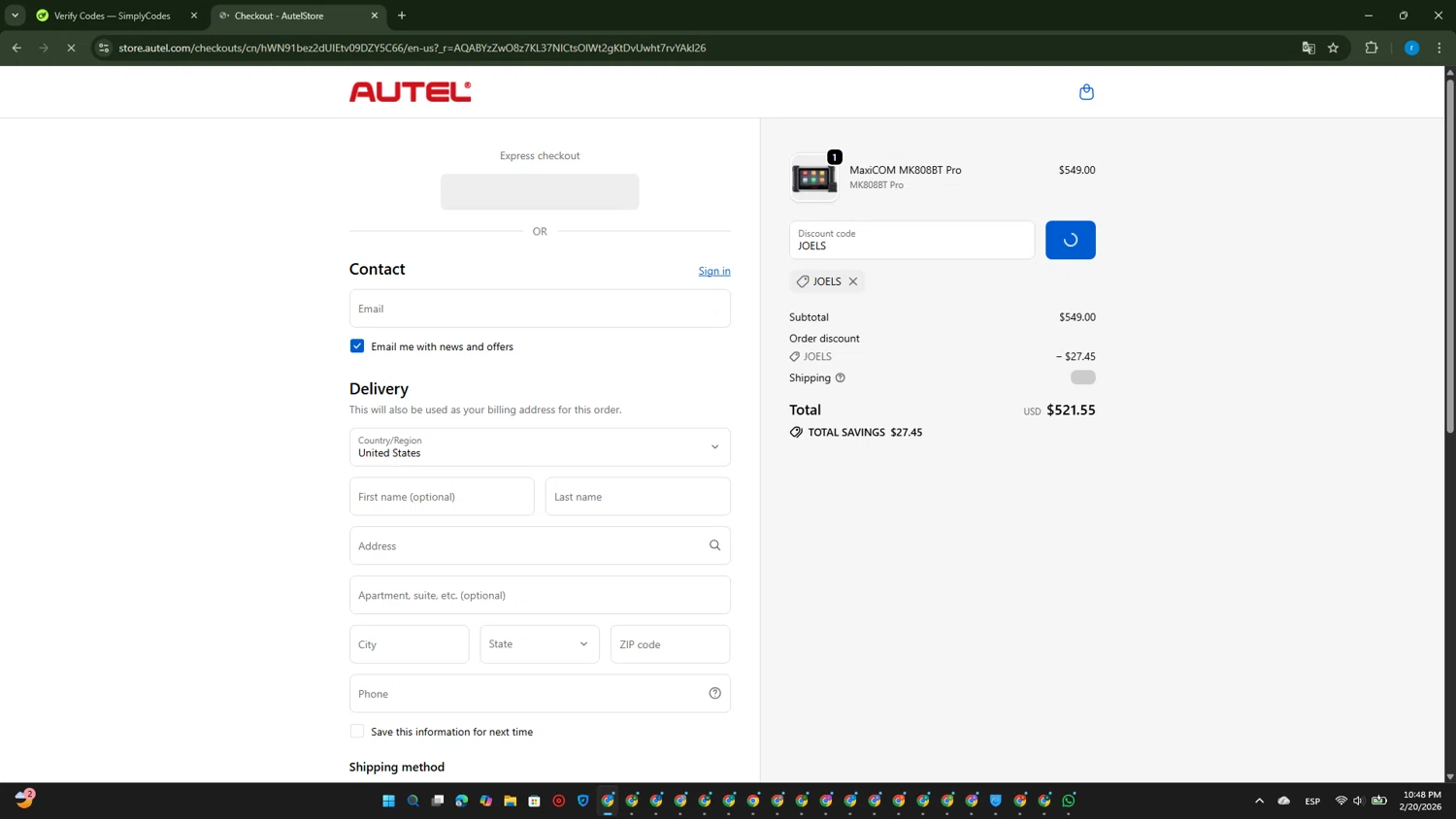This screenshot has height=819, width=1456.
Task: Focus the ZIP code field
Action: [670, 644]
